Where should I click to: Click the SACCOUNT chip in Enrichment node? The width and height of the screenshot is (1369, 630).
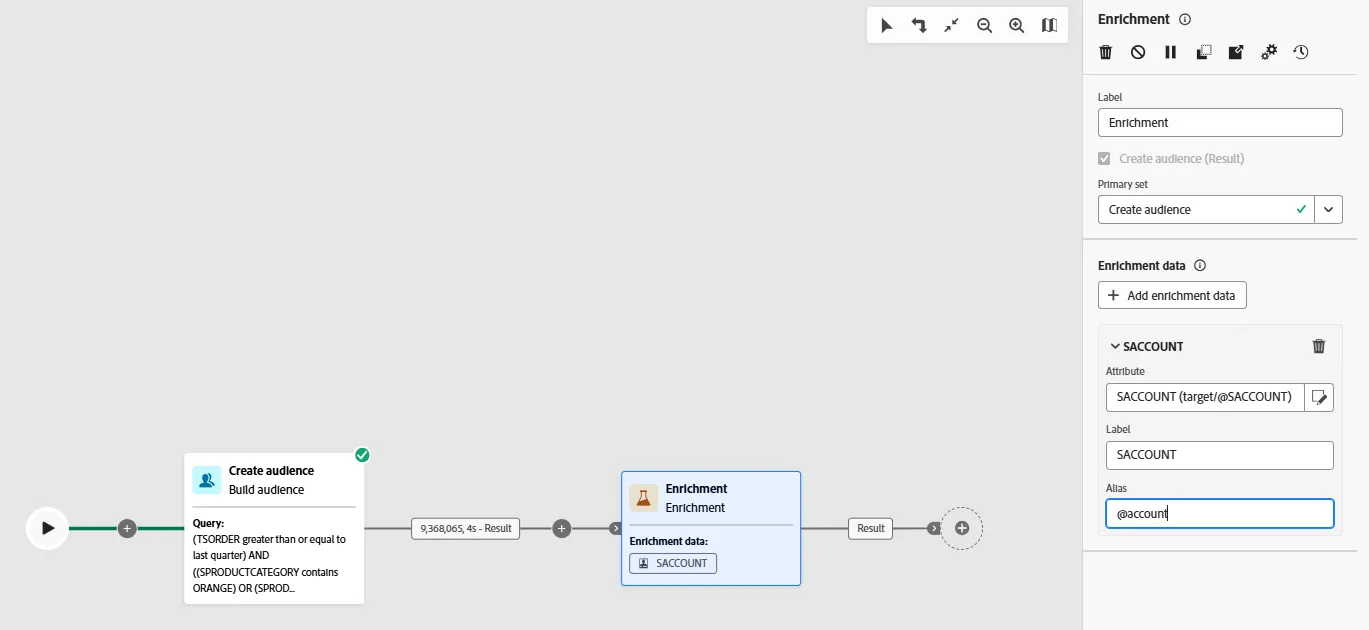673,563
